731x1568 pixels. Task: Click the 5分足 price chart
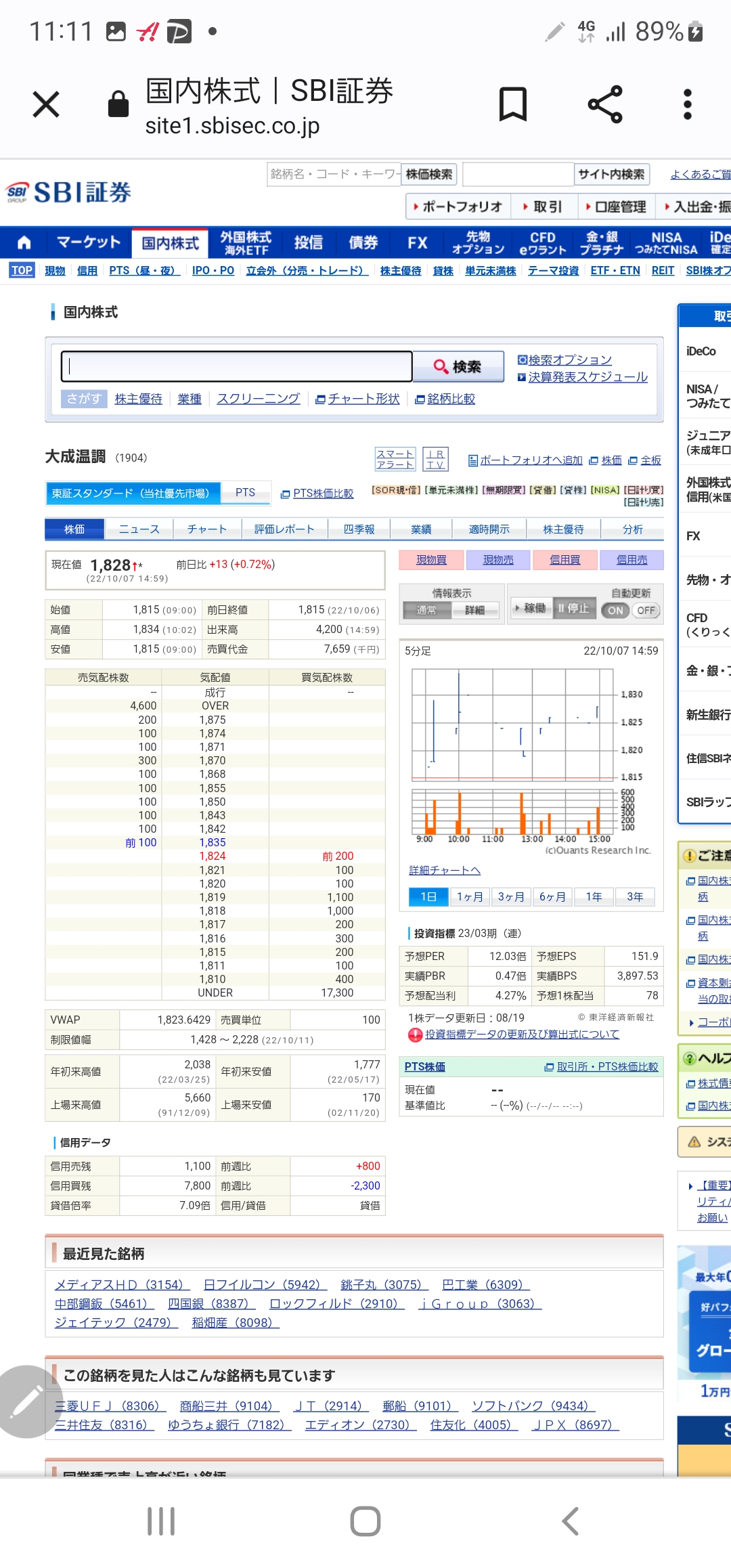[531, 749]
